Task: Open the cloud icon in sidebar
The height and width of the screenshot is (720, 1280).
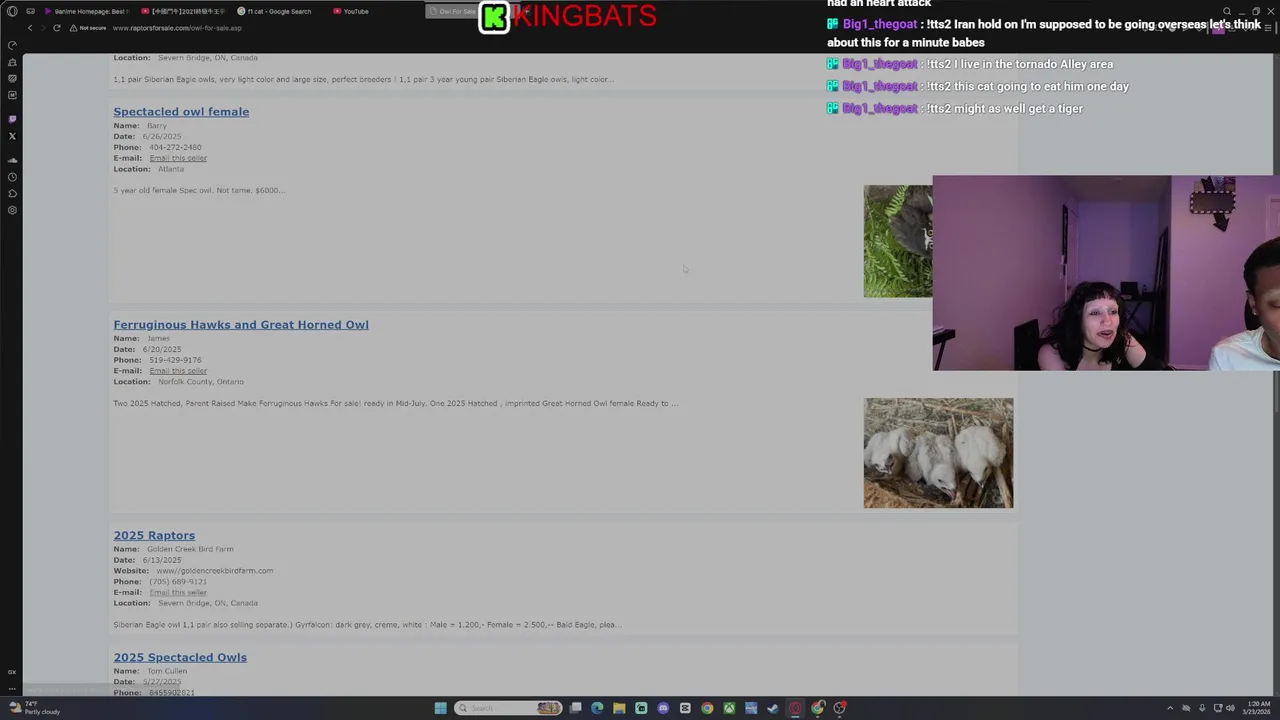Action: click(12, 160)
